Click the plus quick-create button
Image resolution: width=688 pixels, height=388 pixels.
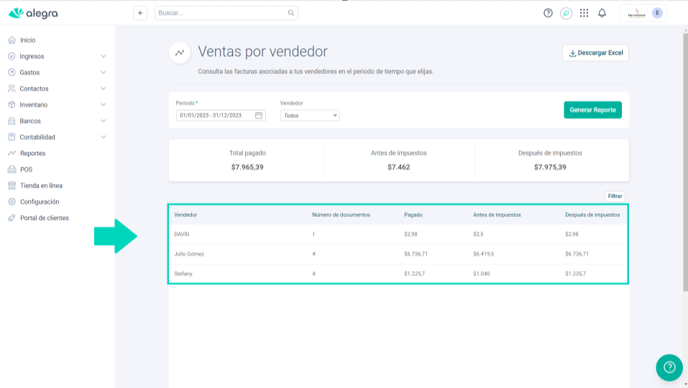pyautogui.click(x=140, y=13)
